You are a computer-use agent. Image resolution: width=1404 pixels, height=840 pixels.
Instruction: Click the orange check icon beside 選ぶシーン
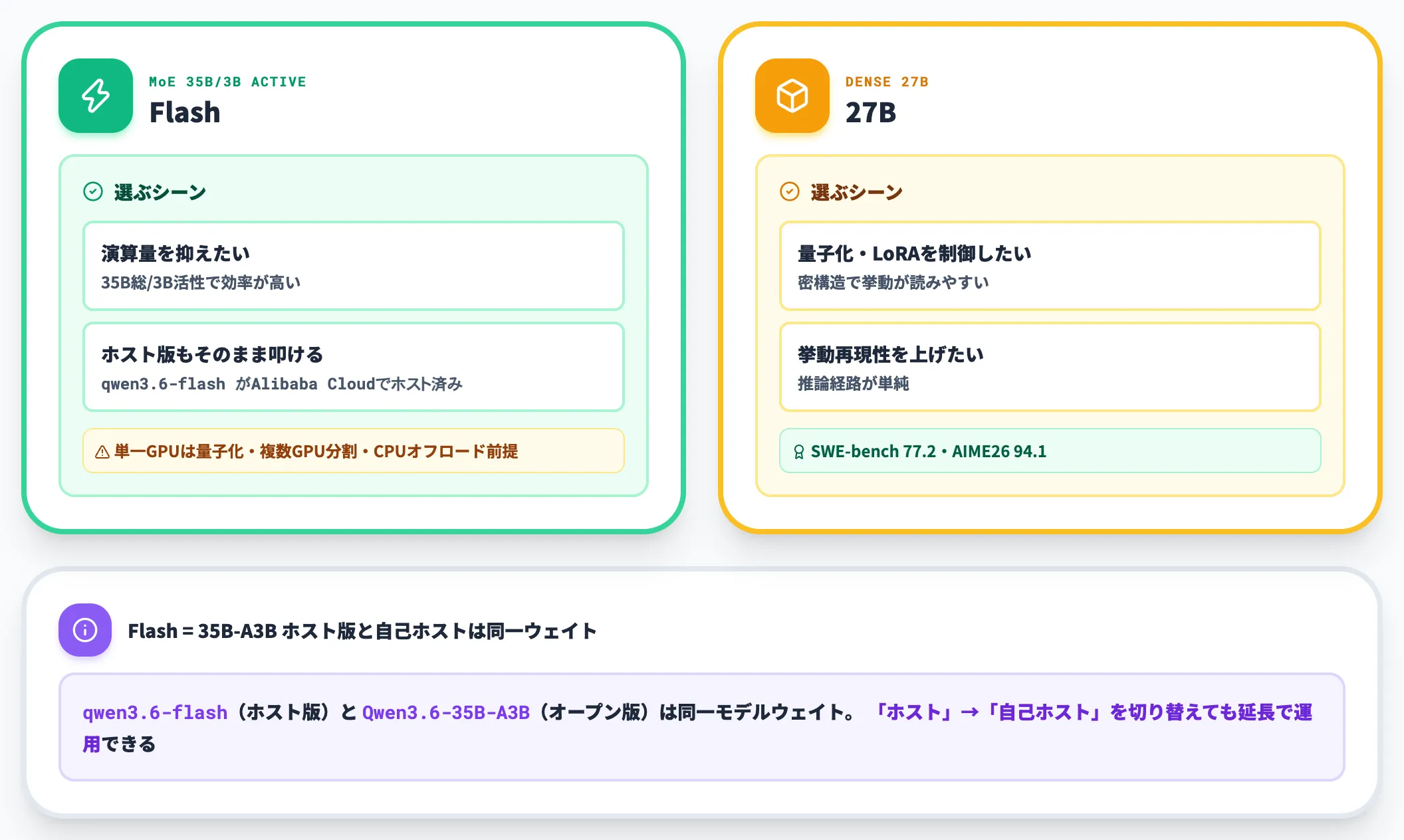789,192
